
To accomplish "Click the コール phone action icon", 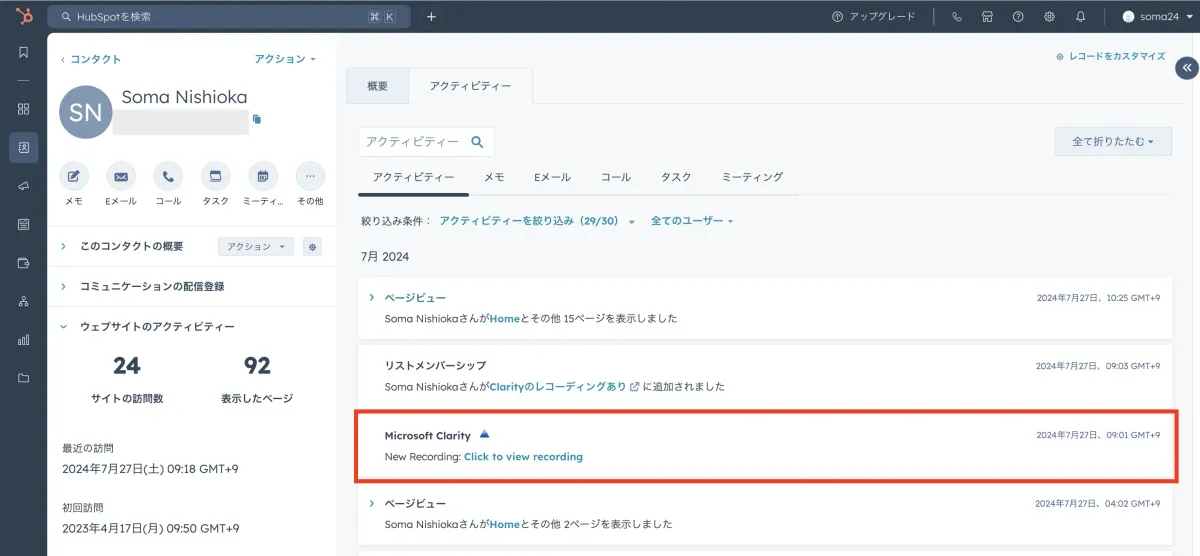I will tap(168, 176).
